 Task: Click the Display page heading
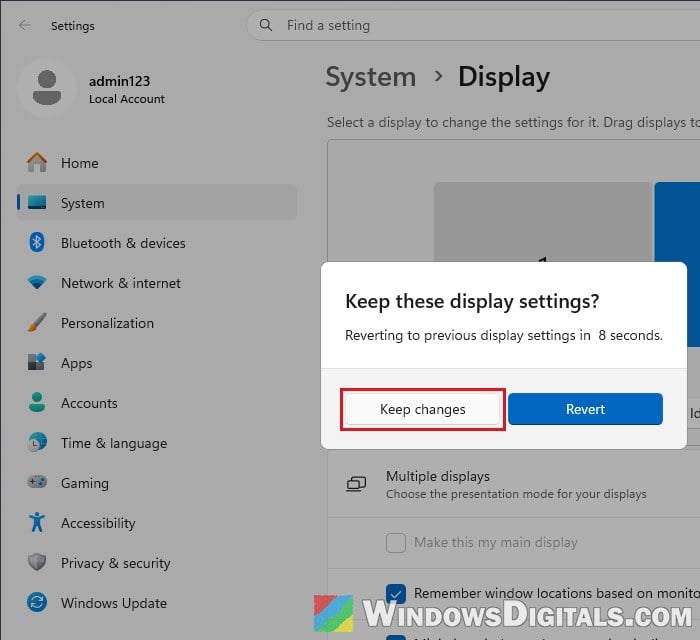504,77
